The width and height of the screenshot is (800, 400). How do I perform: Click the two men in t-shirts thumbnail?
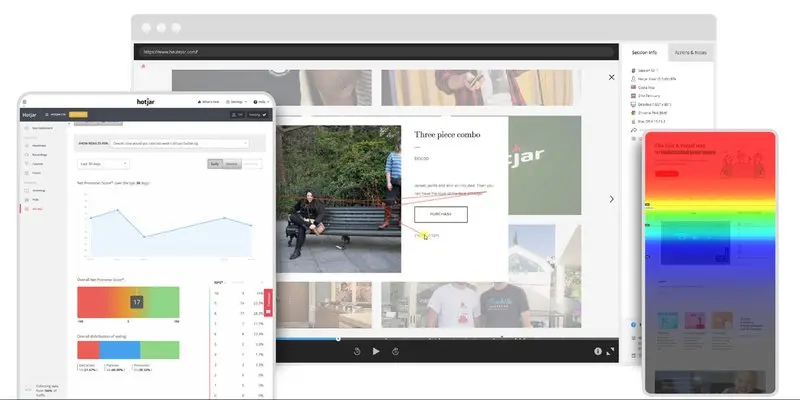[481, 305]
